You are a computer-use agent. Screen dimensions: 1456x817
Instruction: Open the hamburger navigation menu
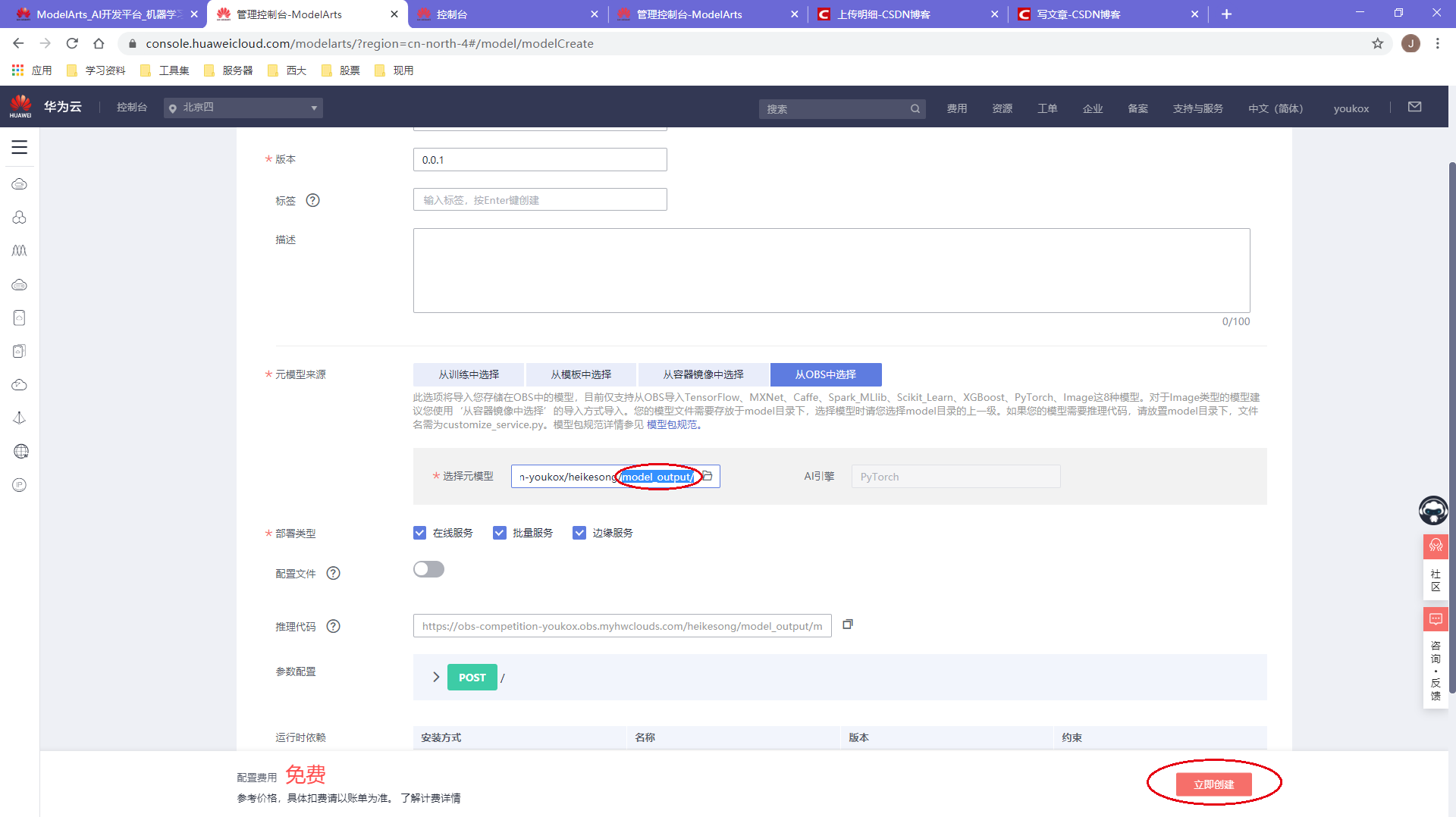20,147
